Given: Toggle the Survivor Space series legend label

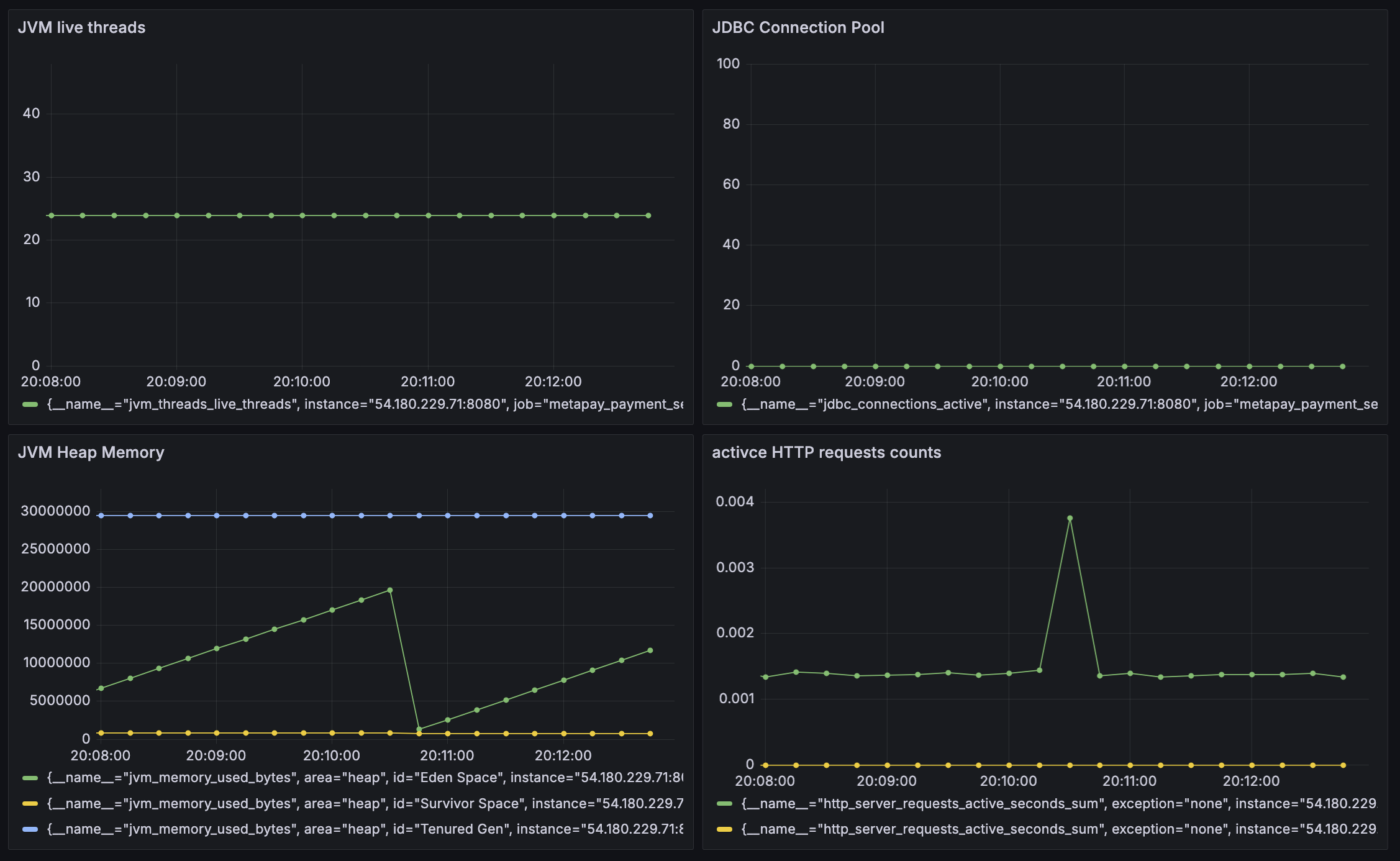Looking at the screenshot, I should [x=365, y=804].
